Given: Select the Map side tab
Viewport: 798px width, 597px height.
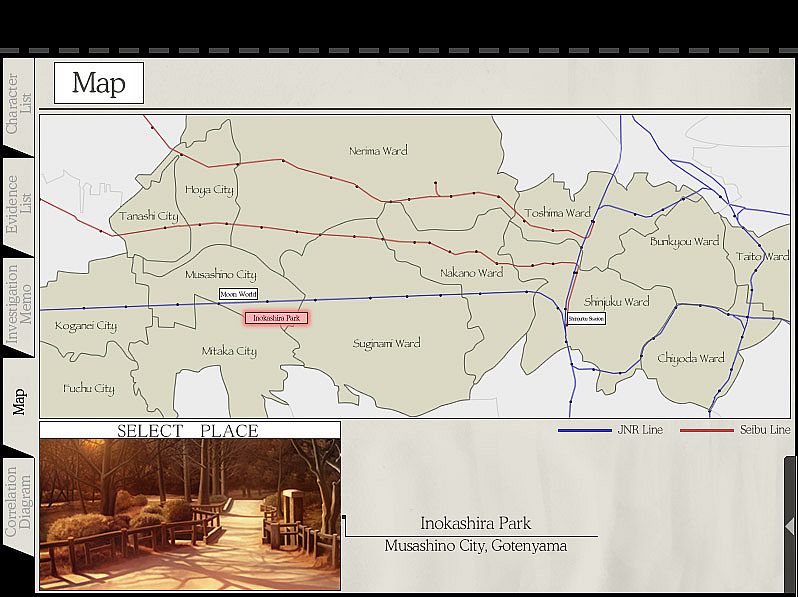Looking at the screenshot, I should (19, 402).
